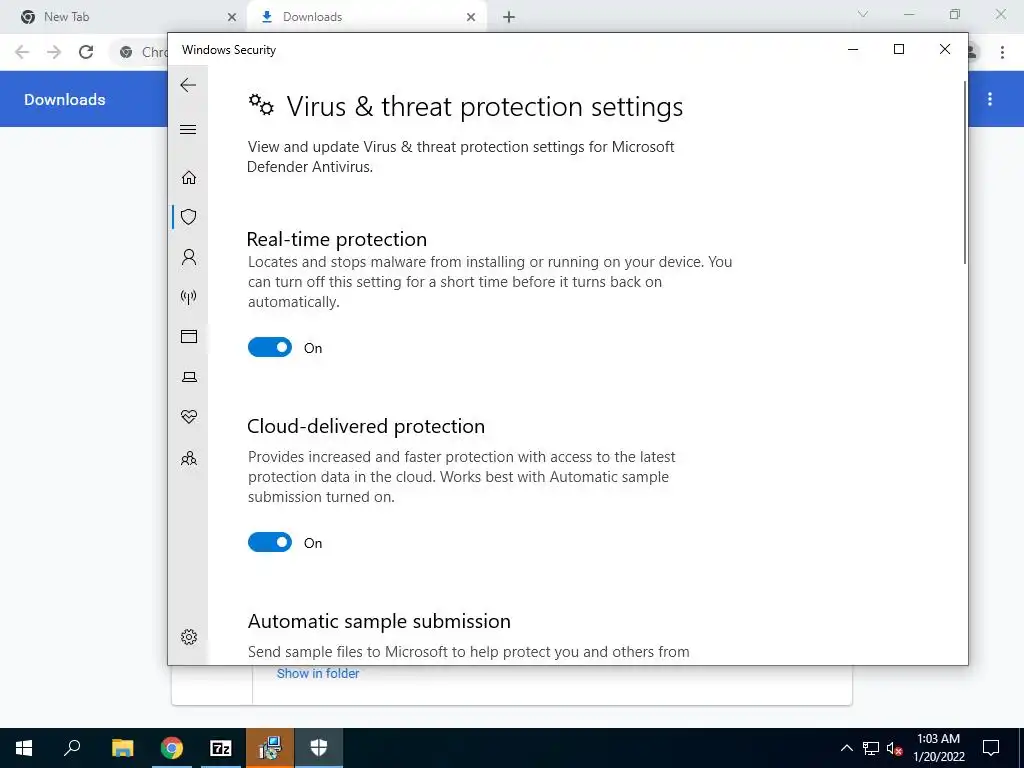Close the New Tab browser tab

pos(232,17)
